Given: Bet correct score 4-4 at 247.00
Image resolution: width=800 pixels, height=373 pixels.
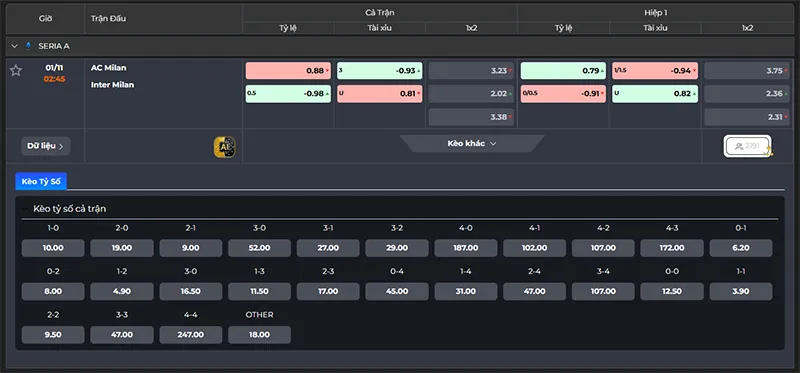Looking at the screenshot, I should [191, 335].
